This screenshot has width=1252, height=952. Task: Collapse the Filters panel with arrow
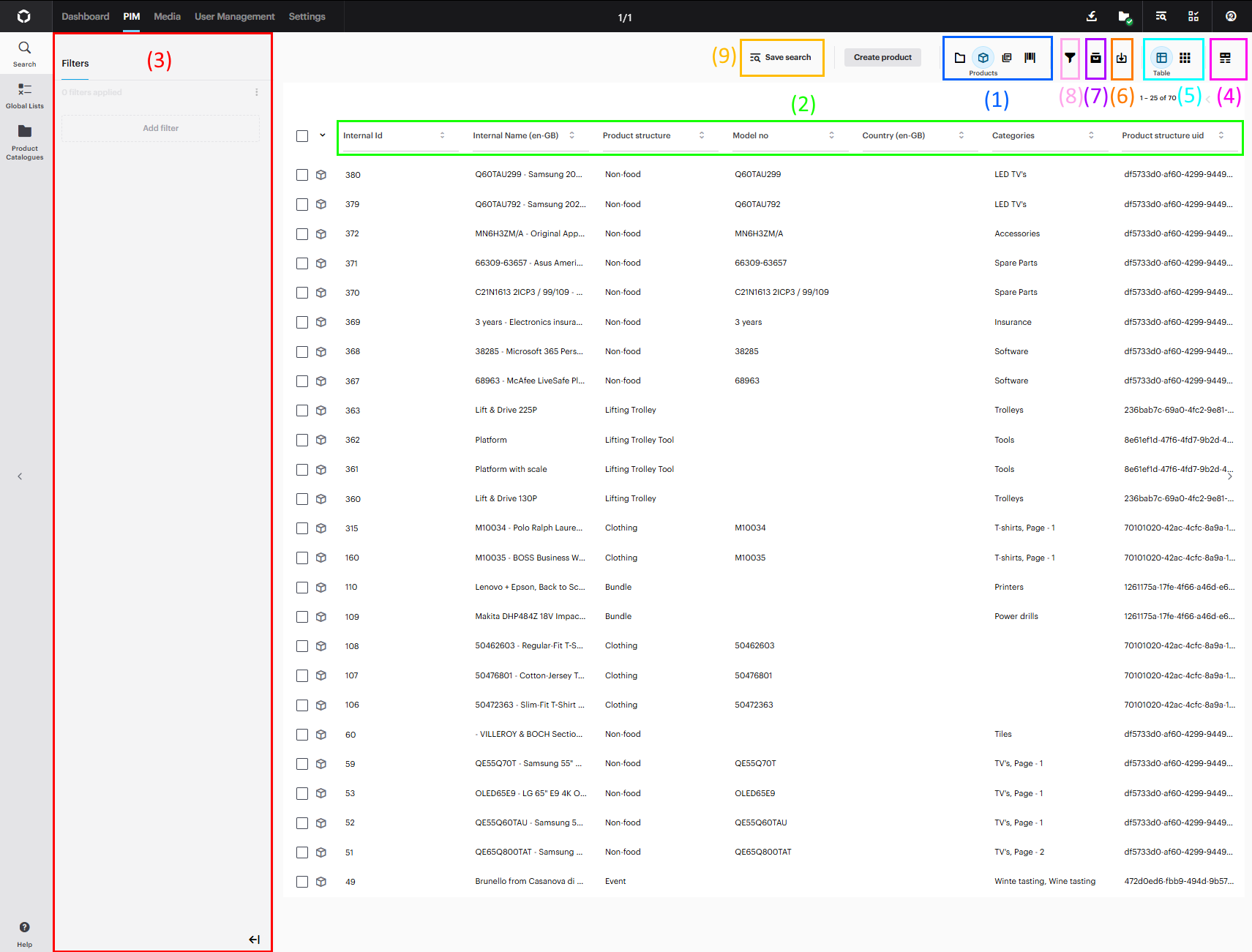point(254,940)
